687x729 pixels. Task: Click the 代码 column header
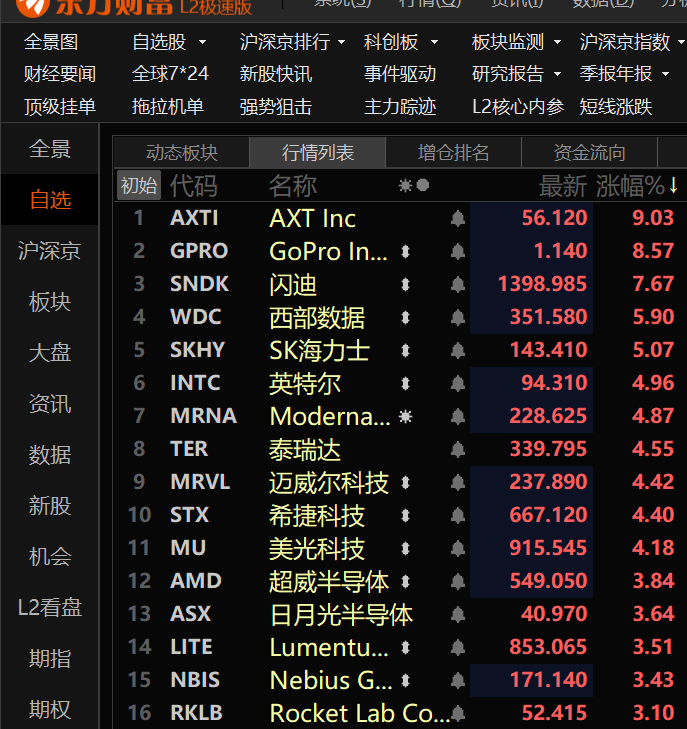point(194,186)
